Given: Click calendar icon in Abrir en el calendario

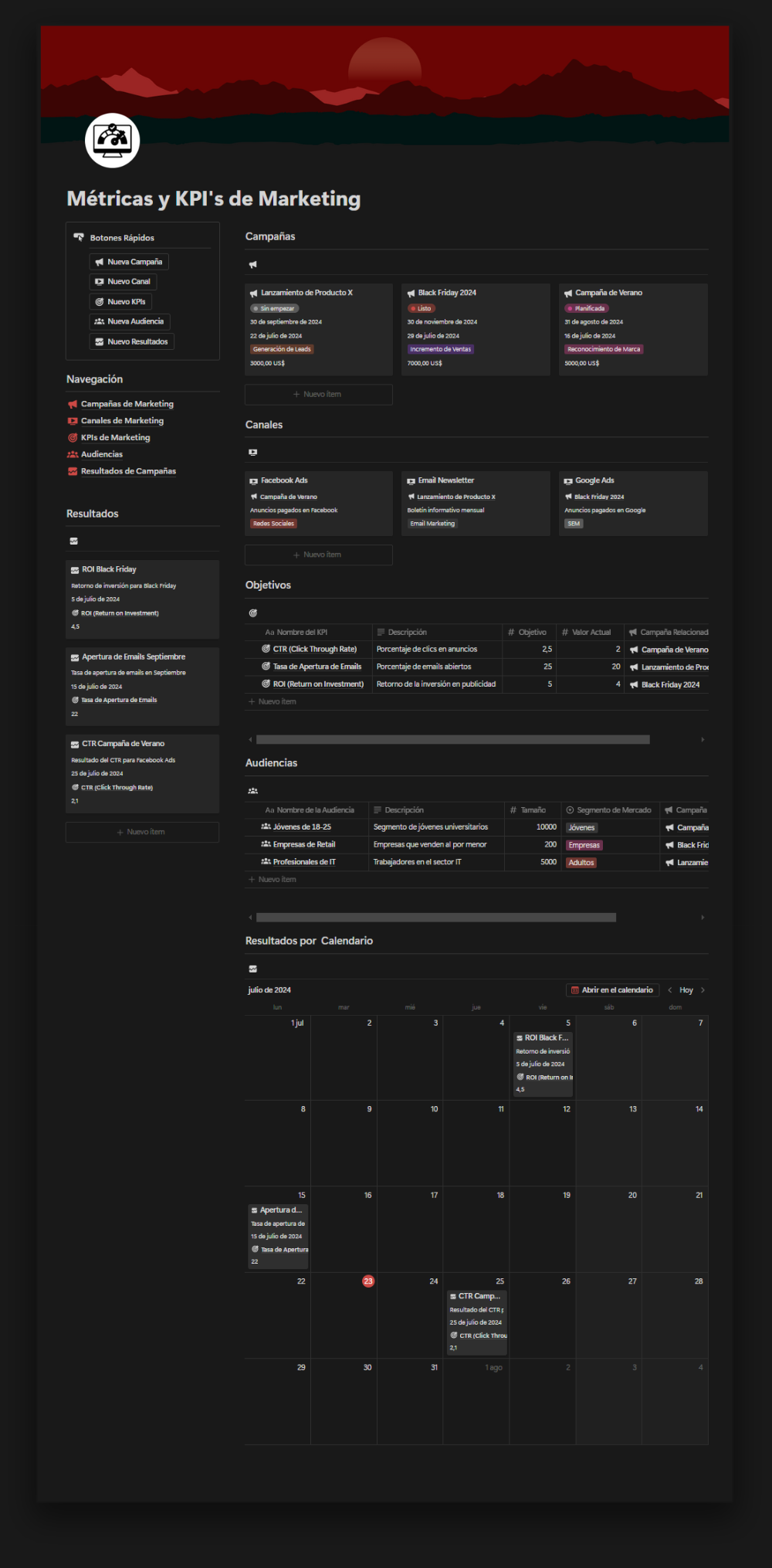Looking at the screenshot, I should click(574, 990).
